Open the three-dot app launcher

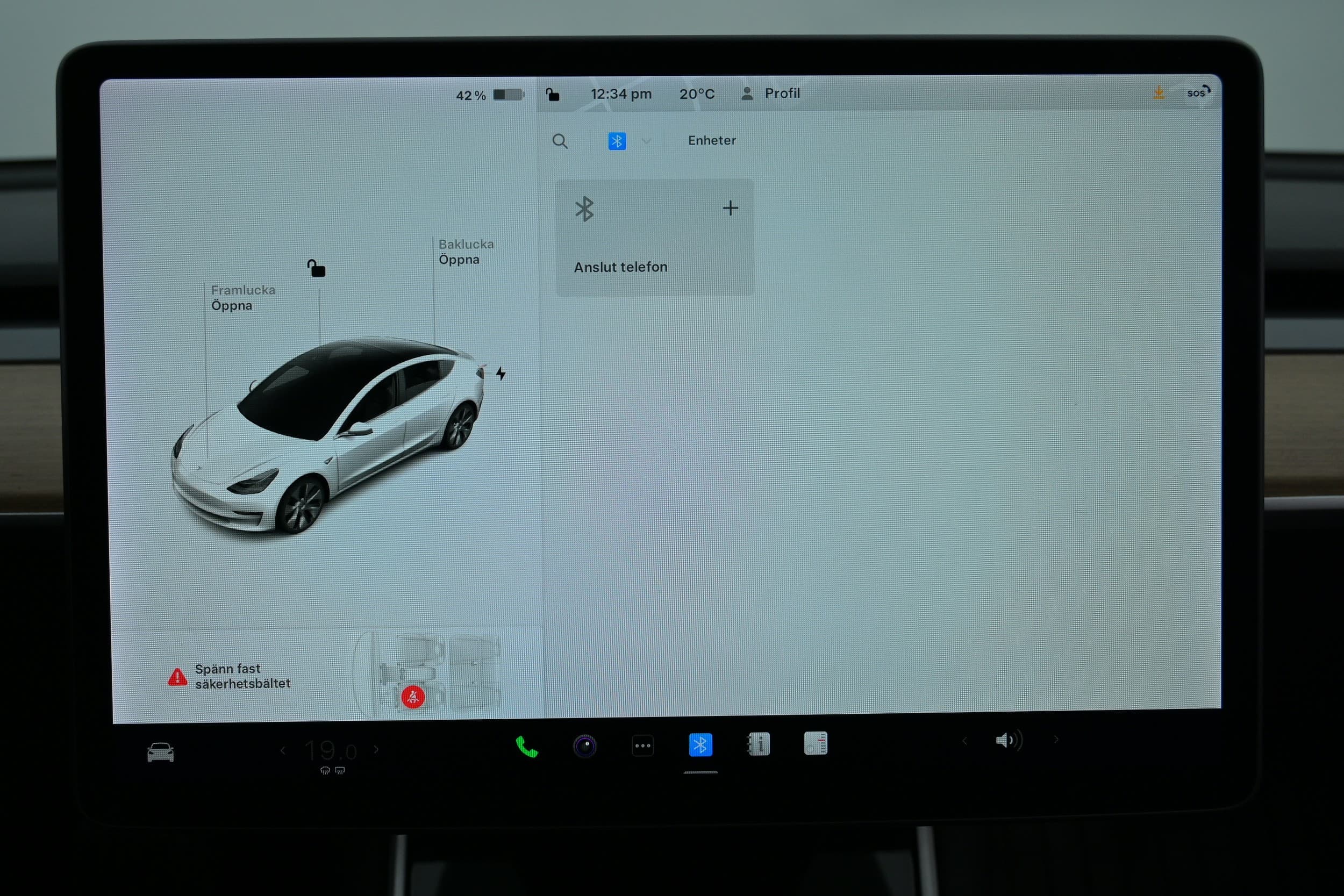click(x=643, y=746)
